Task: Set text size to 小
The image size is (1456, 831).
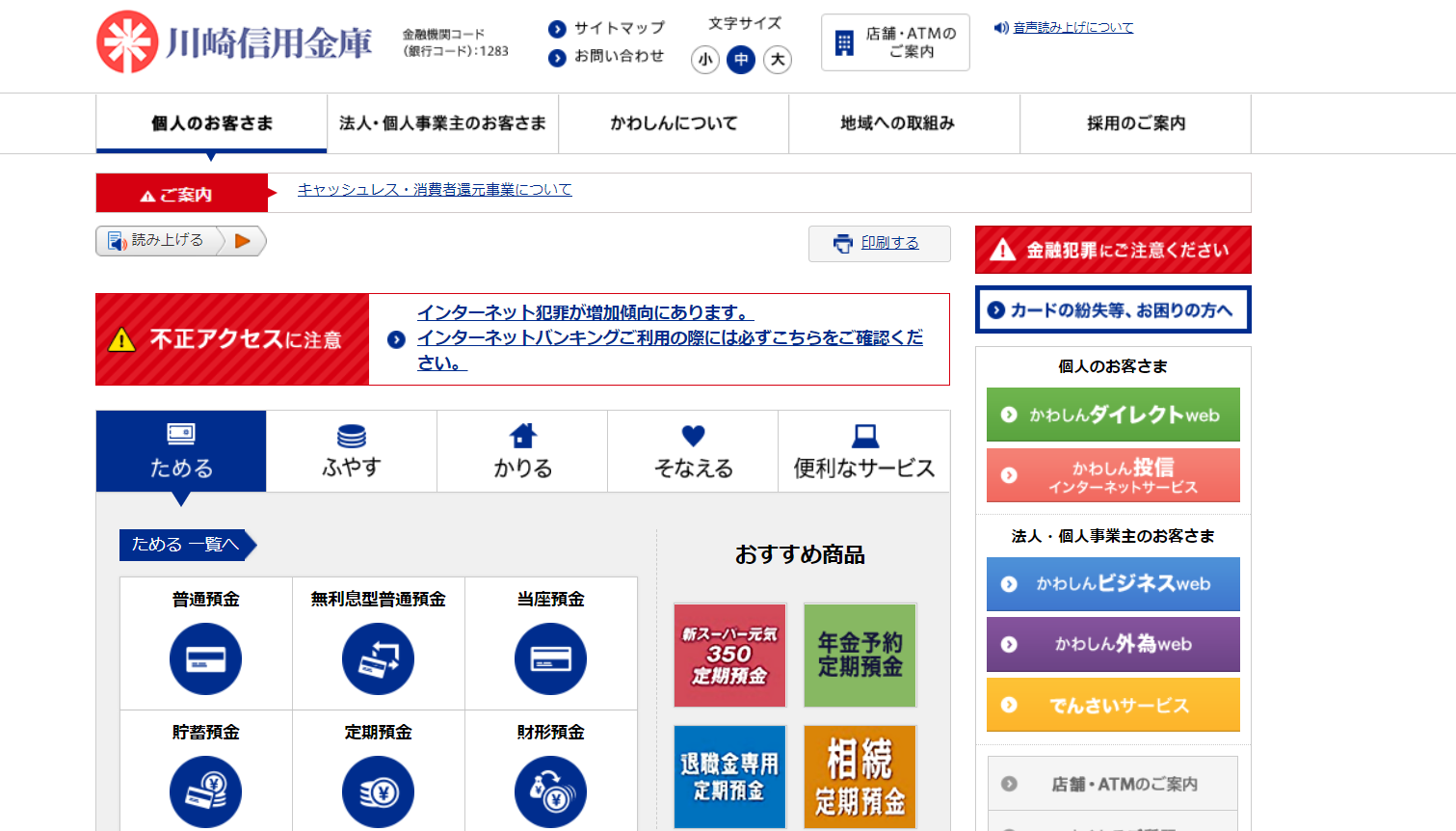Action: tap(705, 60)
